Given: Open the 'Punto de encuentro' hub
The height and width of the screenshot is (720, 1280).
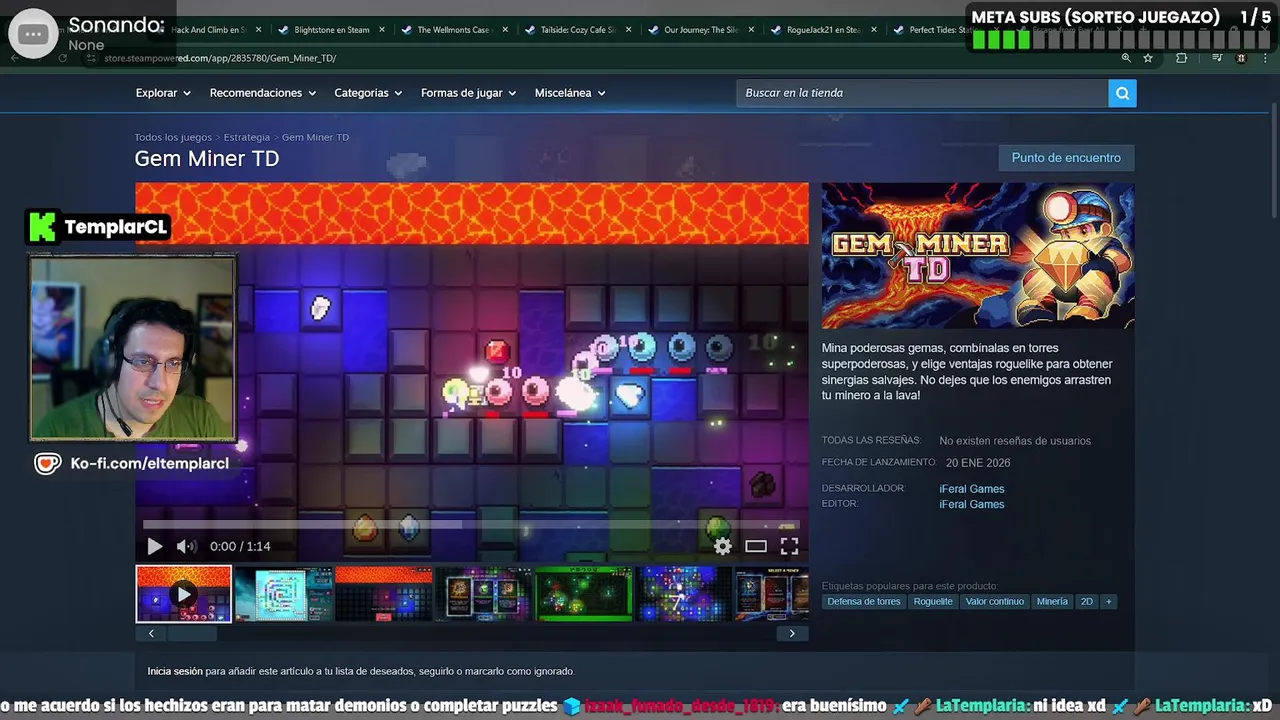Looking at the screenshot, I should tap(1066, 158).
